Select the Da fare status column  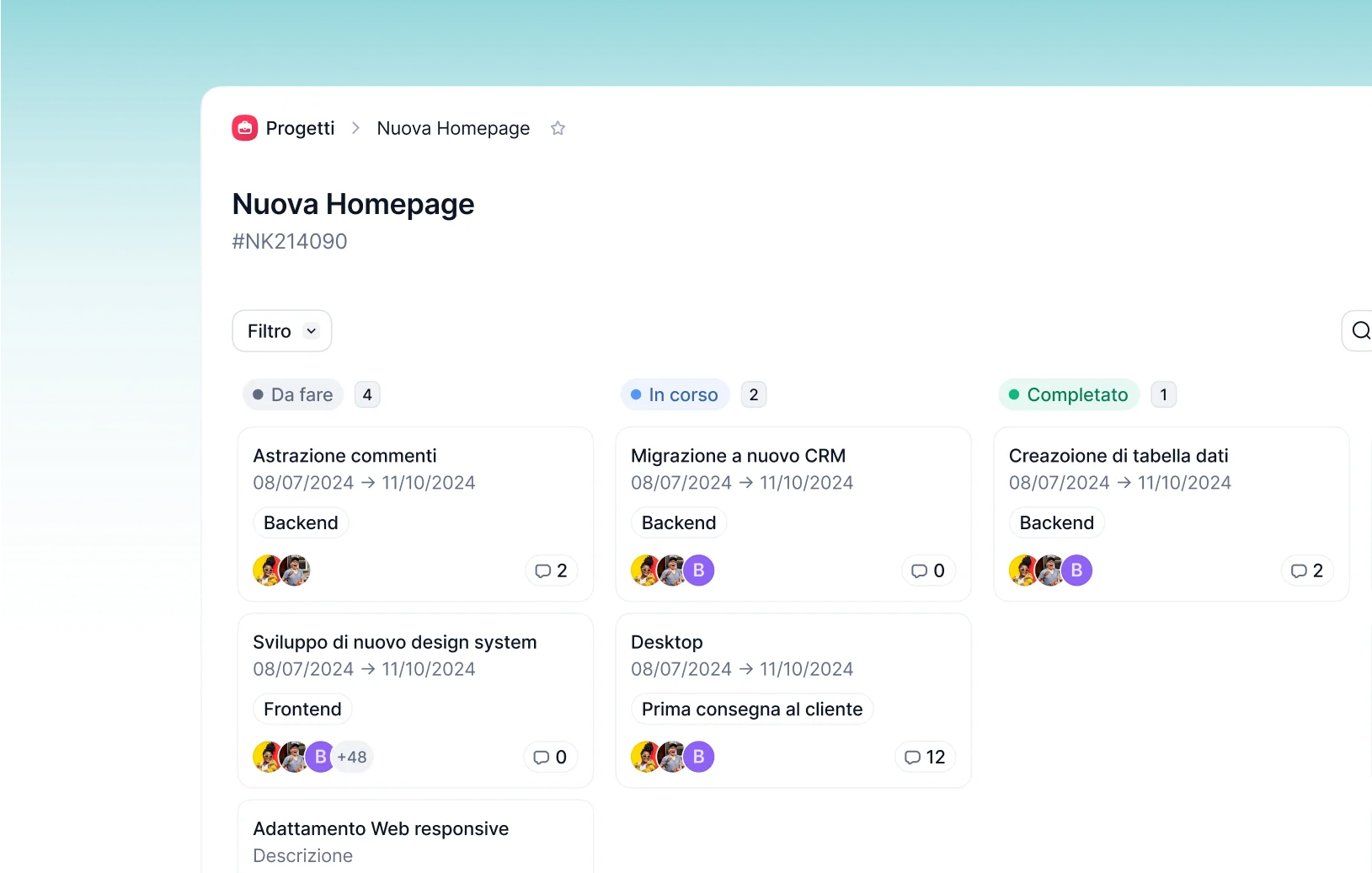point(293,394)
